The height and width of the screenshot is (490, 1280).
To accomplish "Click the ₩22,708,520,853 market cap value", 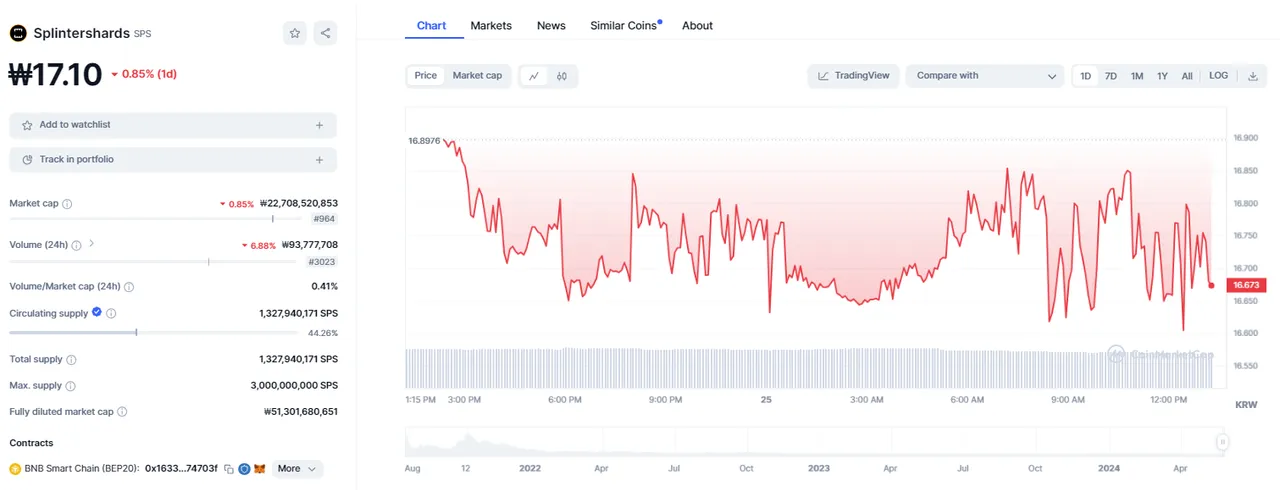I will click(x=298, y=204).
